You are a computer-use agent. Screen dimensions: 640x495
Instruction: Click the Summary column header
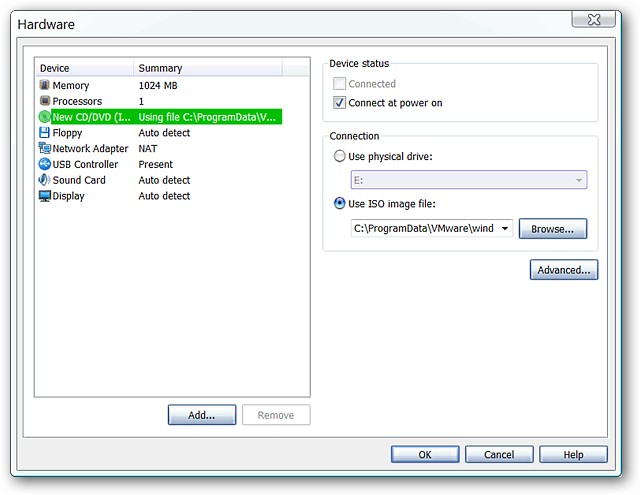point(208,68)
